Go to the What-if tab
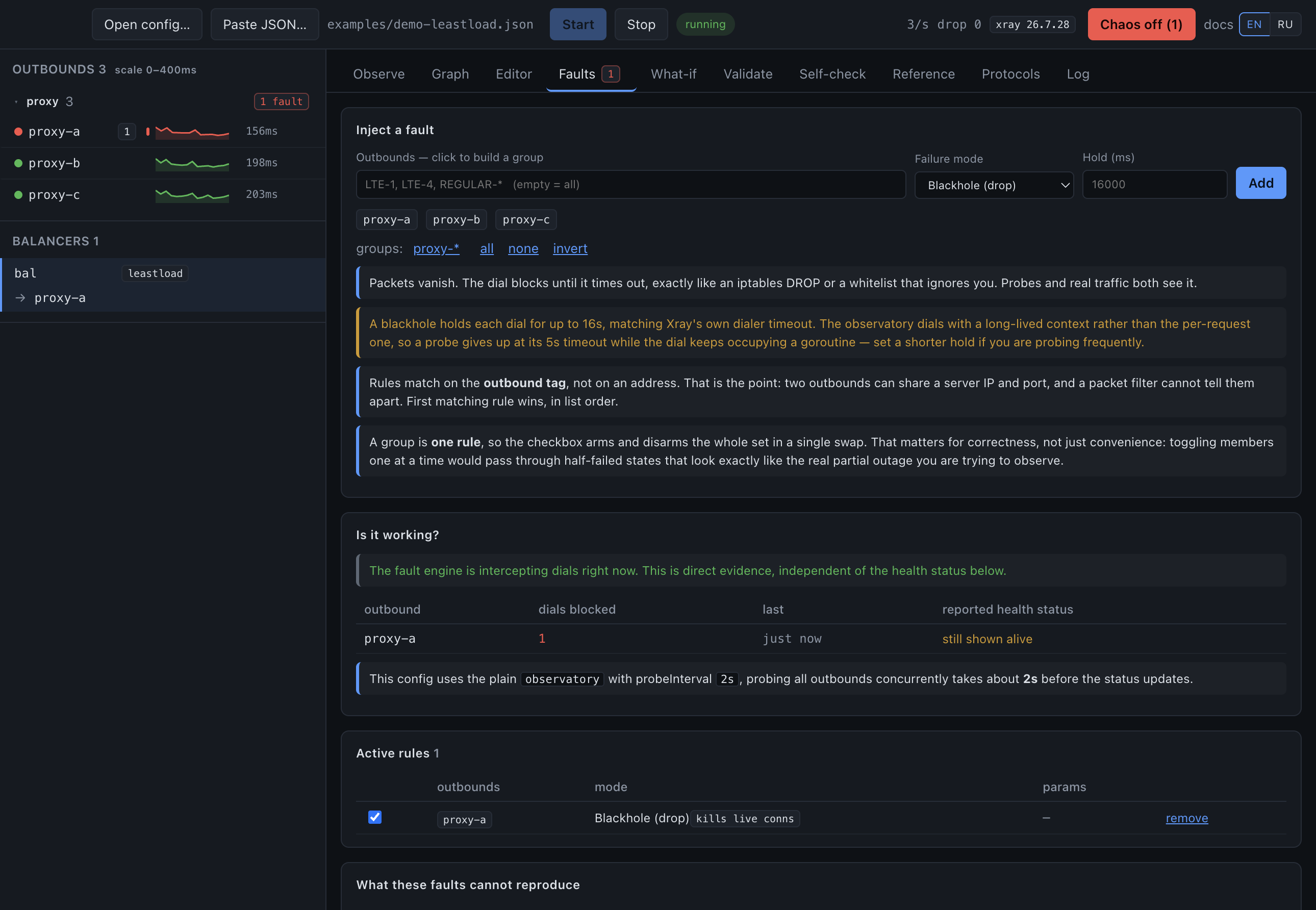Viewport: 1316px width, 910px height. (673, 74)
